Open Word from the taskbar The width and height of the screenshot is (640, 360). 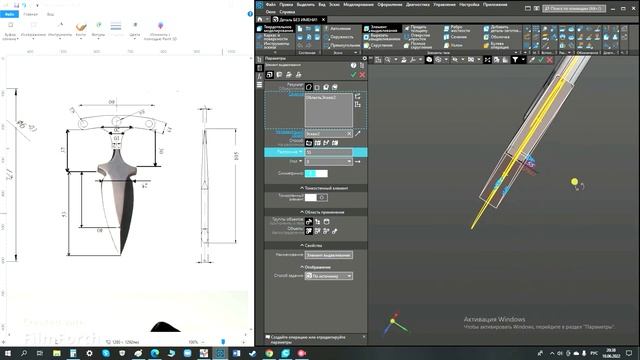236,353
